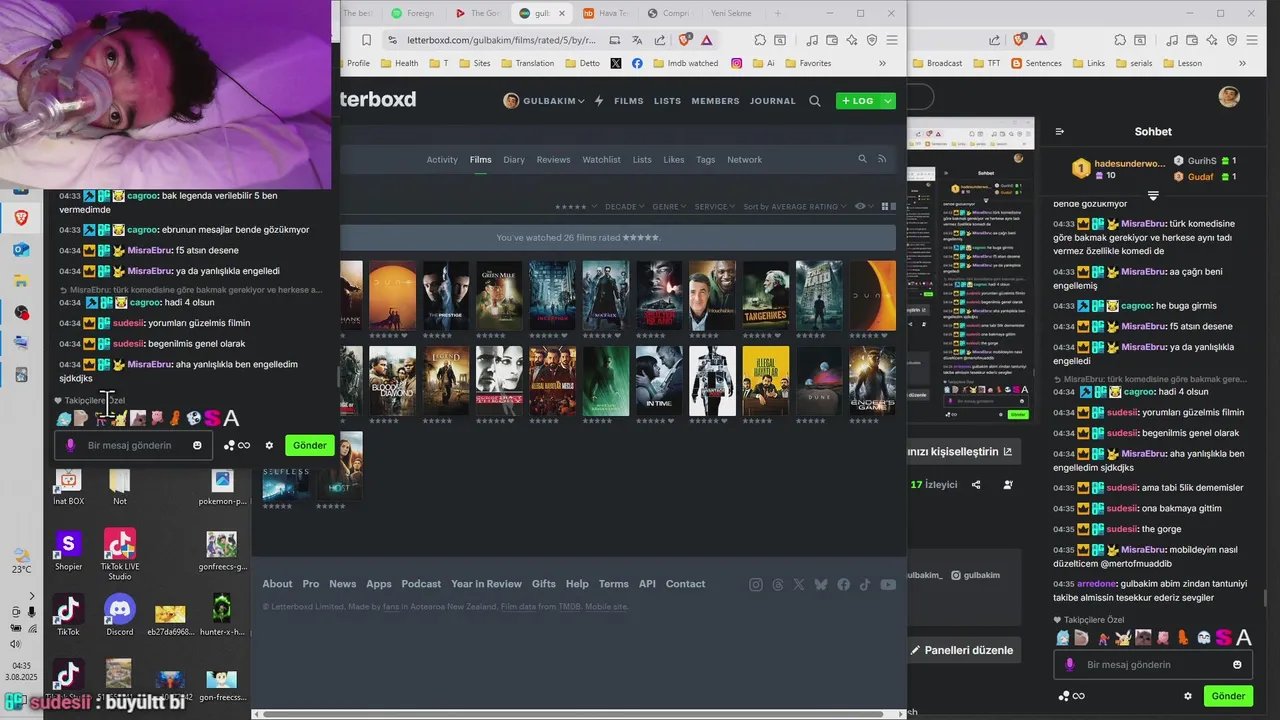Open Letterboxd X link in footer
This screenshot has width=1280, height=720.
click(x=799, y=585)
